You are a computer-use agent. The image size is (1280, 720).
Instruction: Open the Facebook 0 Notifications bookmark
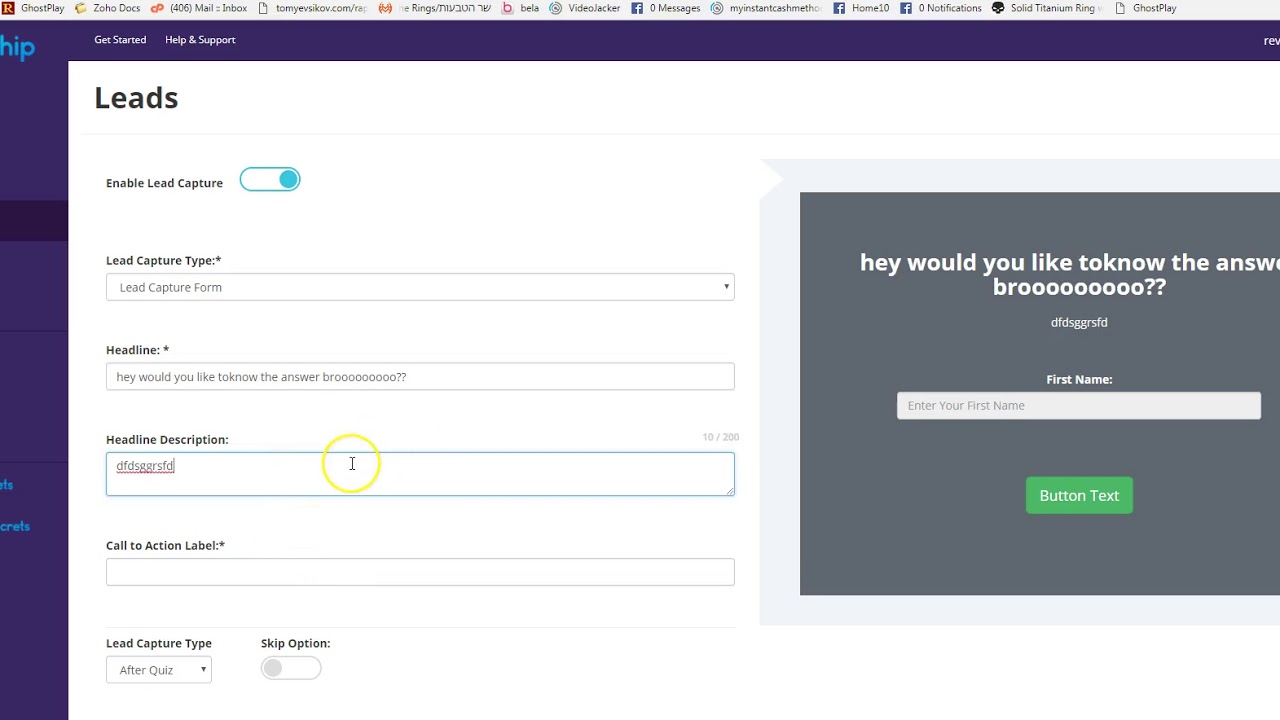coord(940,8)
